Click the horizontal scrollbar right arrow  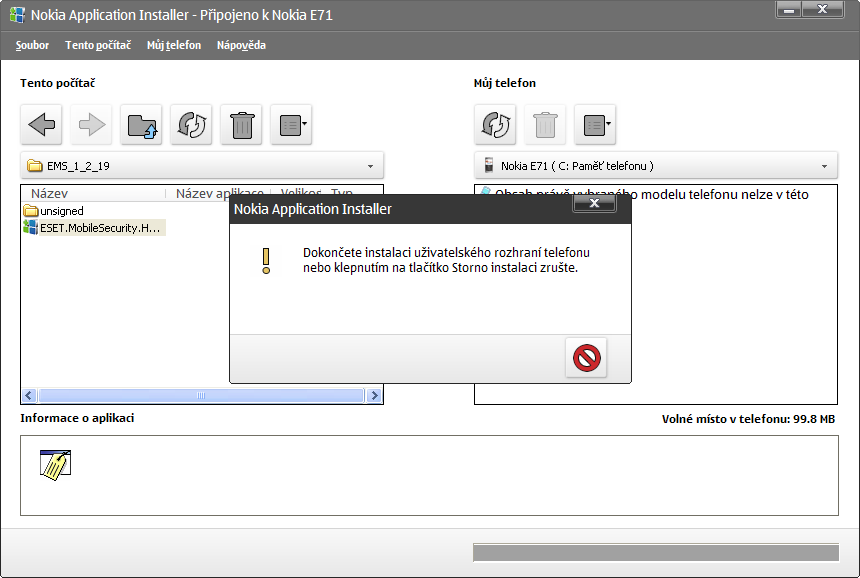(x=374, y=395)
